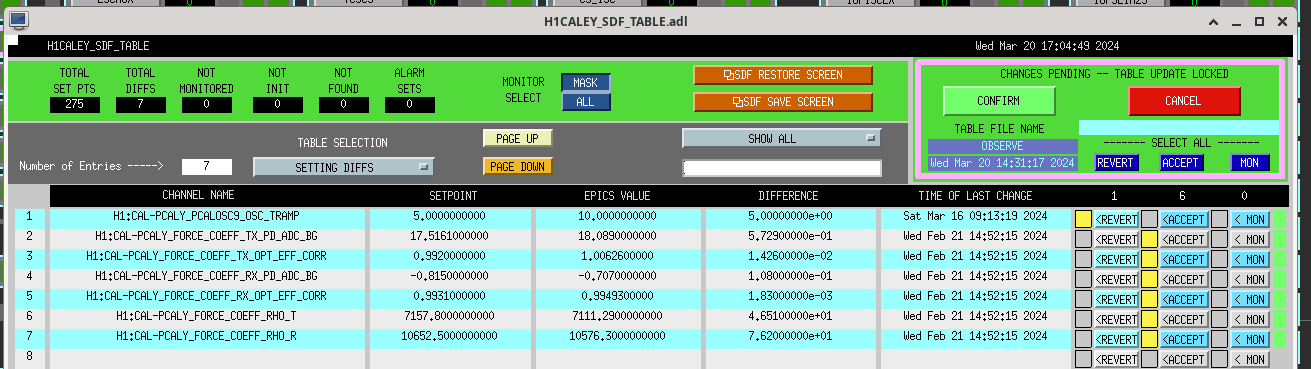The image size is (1311, 369).
Task: Select channel H1:CAL-PCALY_FORCE_COEFF_TX_PD_ADC_BG
Action: pos(206,236)
